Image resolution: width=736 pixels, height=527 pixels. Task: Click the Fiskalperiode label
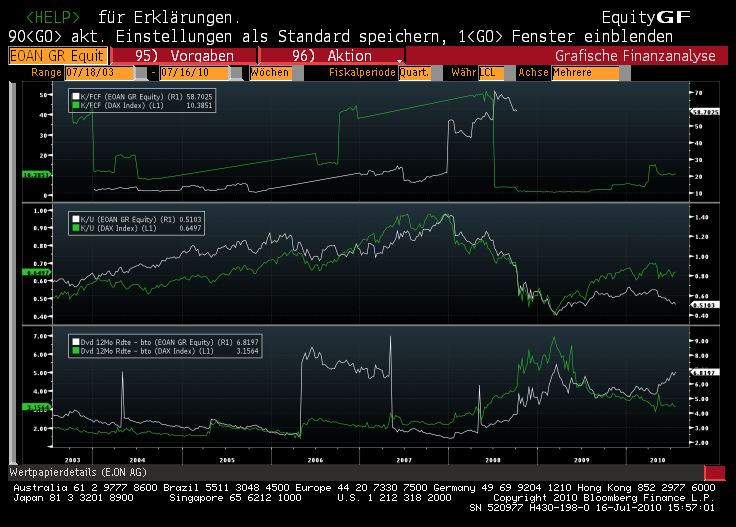pos(362,73)
